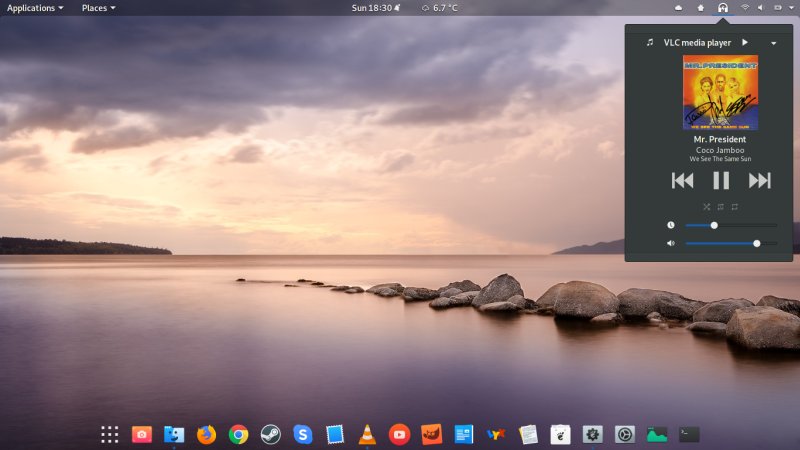The width and height of the screenshot is (800, 450).
Task: Go back to the previous track
Action: click(x=683, y=180)
